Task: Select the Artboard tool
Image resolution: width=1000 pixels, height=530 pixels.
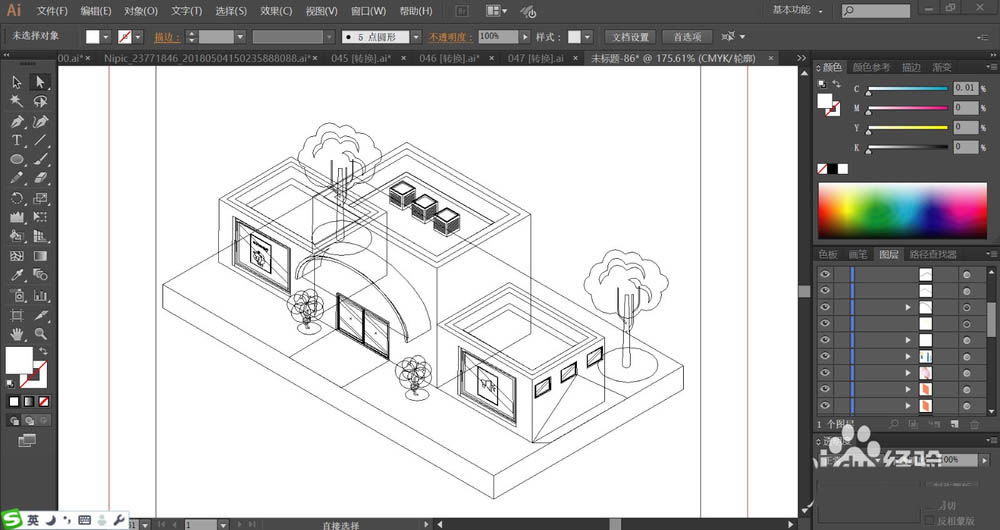Action: click(17, 315)
